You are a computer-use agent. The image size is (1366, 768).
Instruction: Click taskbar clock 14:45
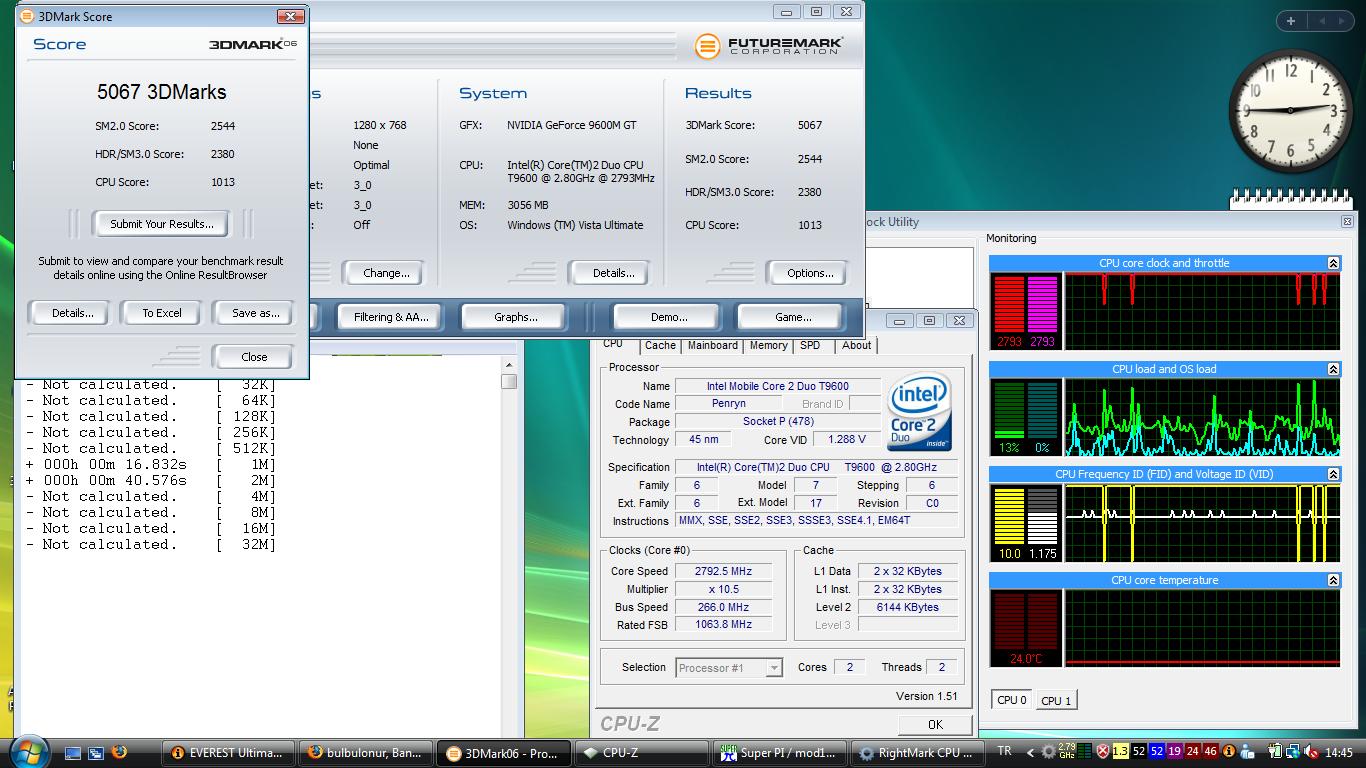coord(1338,752)
